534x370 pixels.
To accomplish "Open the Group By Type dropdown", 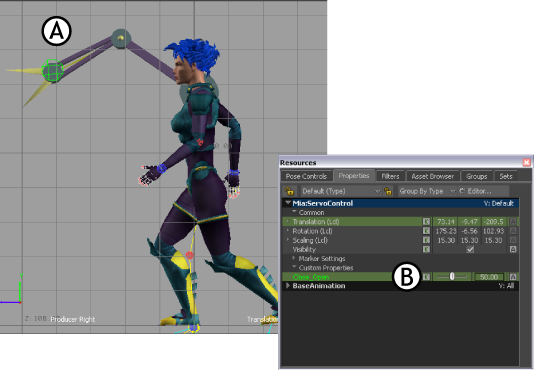I will coord(427,191).
